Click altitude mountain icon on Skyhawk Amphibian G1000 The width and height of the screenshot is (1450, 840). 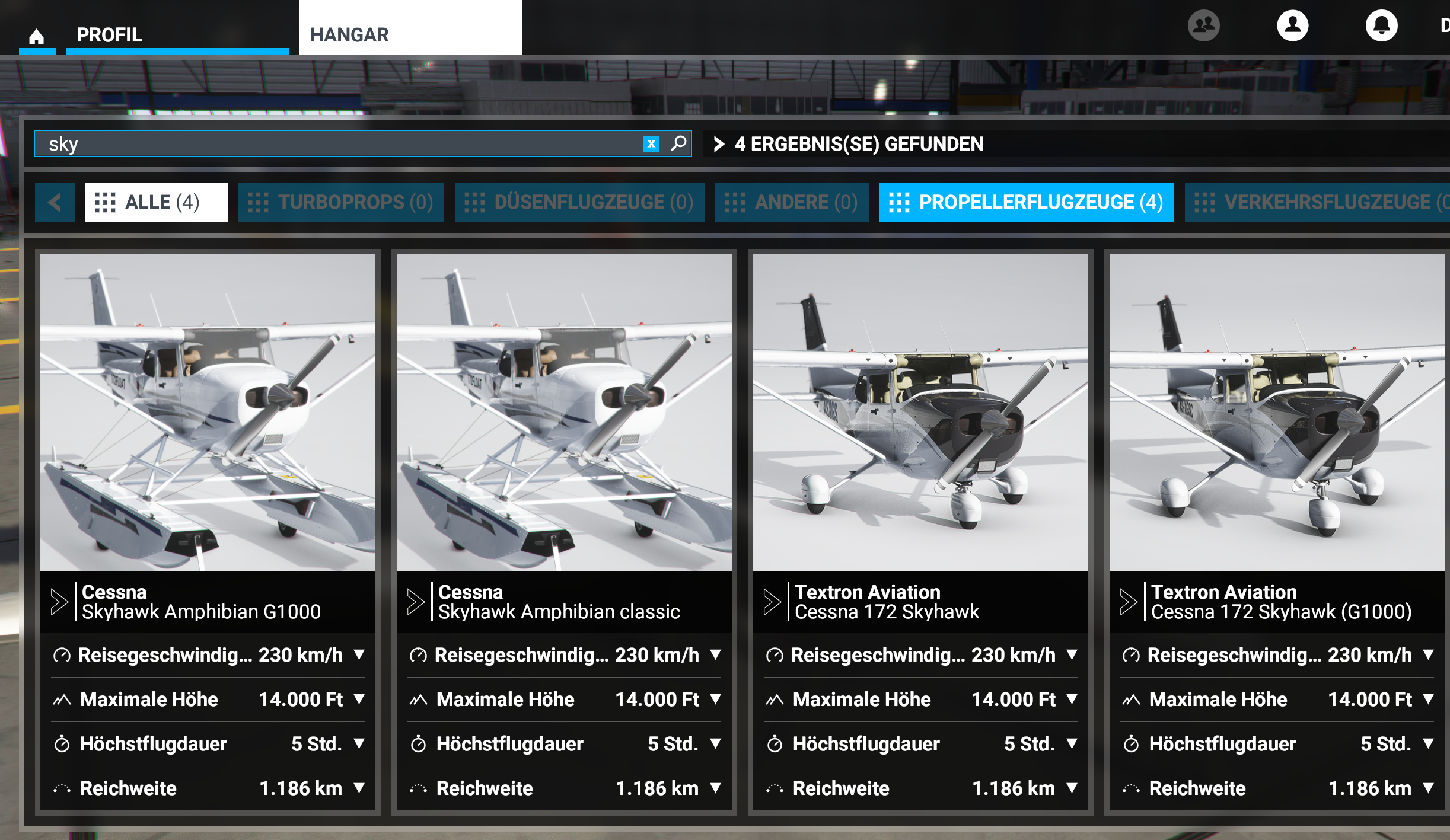(x=62, y=700)
